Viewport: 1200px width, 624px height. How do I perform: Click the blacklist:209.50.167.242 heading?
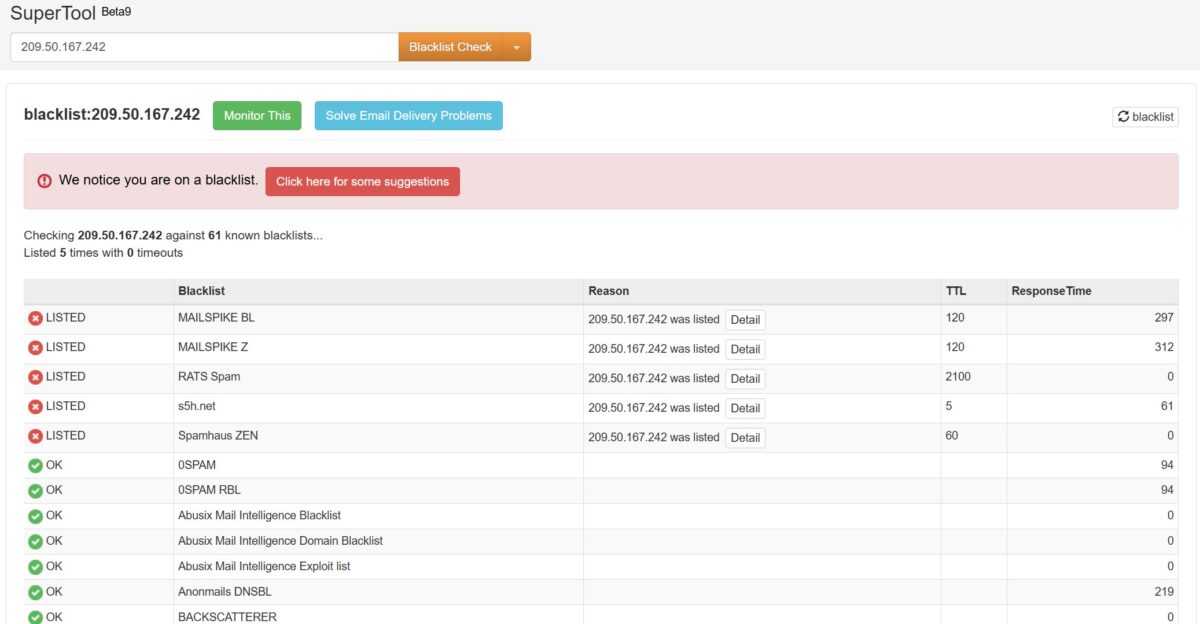click(112, 115)
